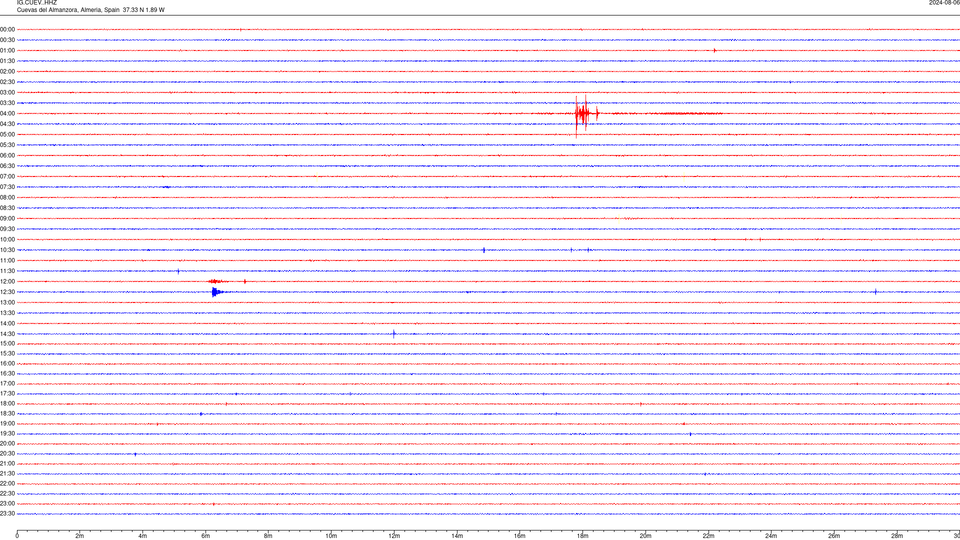The width and height of the screenshot is (960, 540).
Task: Click the 4m axis tick label
Action: 143,536
